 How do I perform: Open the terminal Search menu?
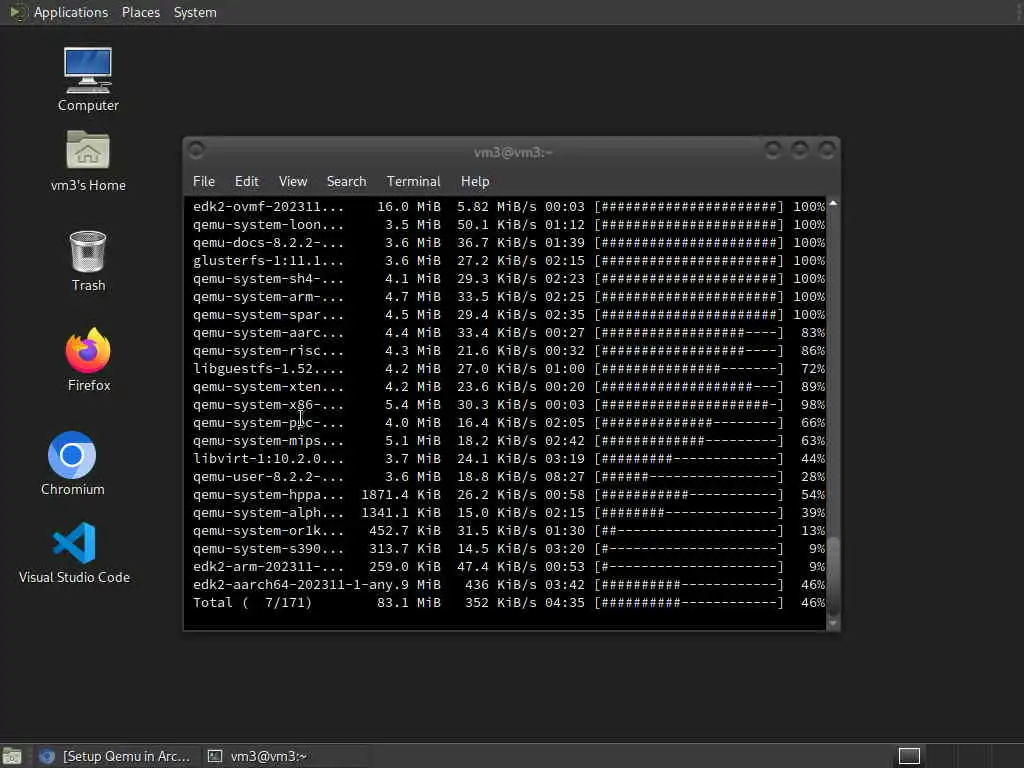tap(346, 182)
